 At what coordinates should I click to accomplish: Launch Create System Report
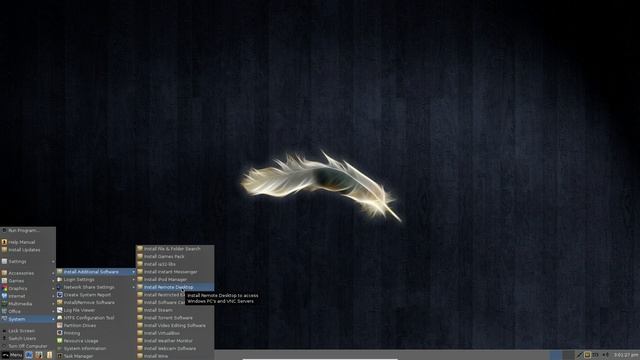(96, 295)
